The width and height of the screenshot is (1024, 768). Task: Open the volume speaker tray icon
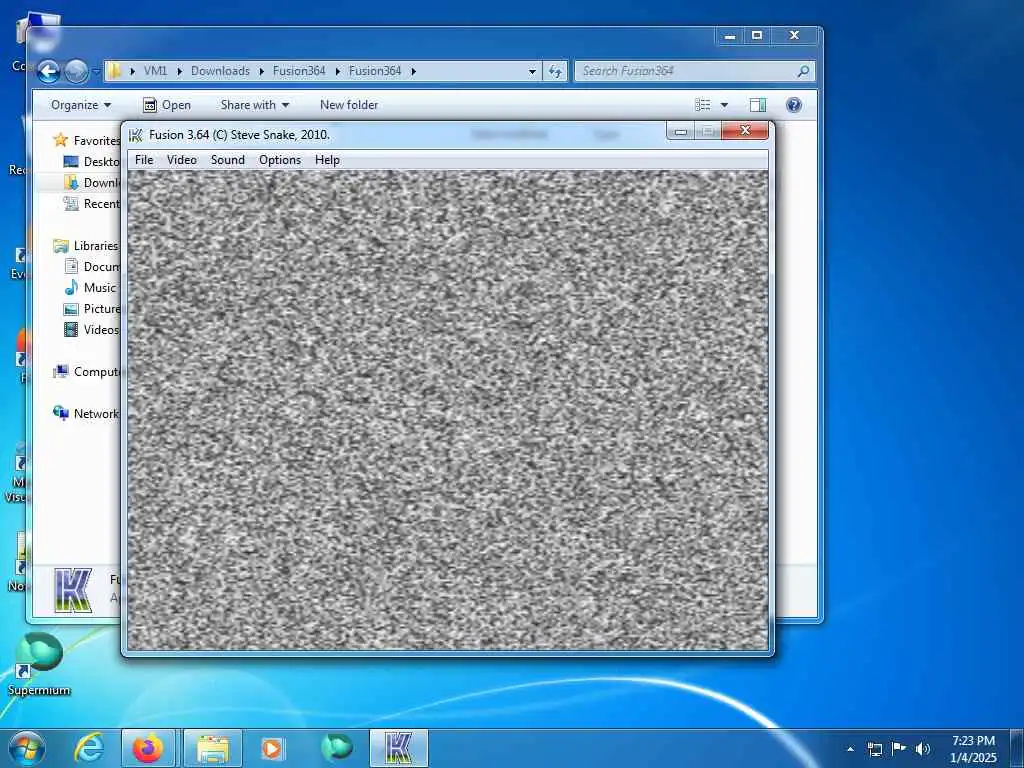[x=922, y=749]
